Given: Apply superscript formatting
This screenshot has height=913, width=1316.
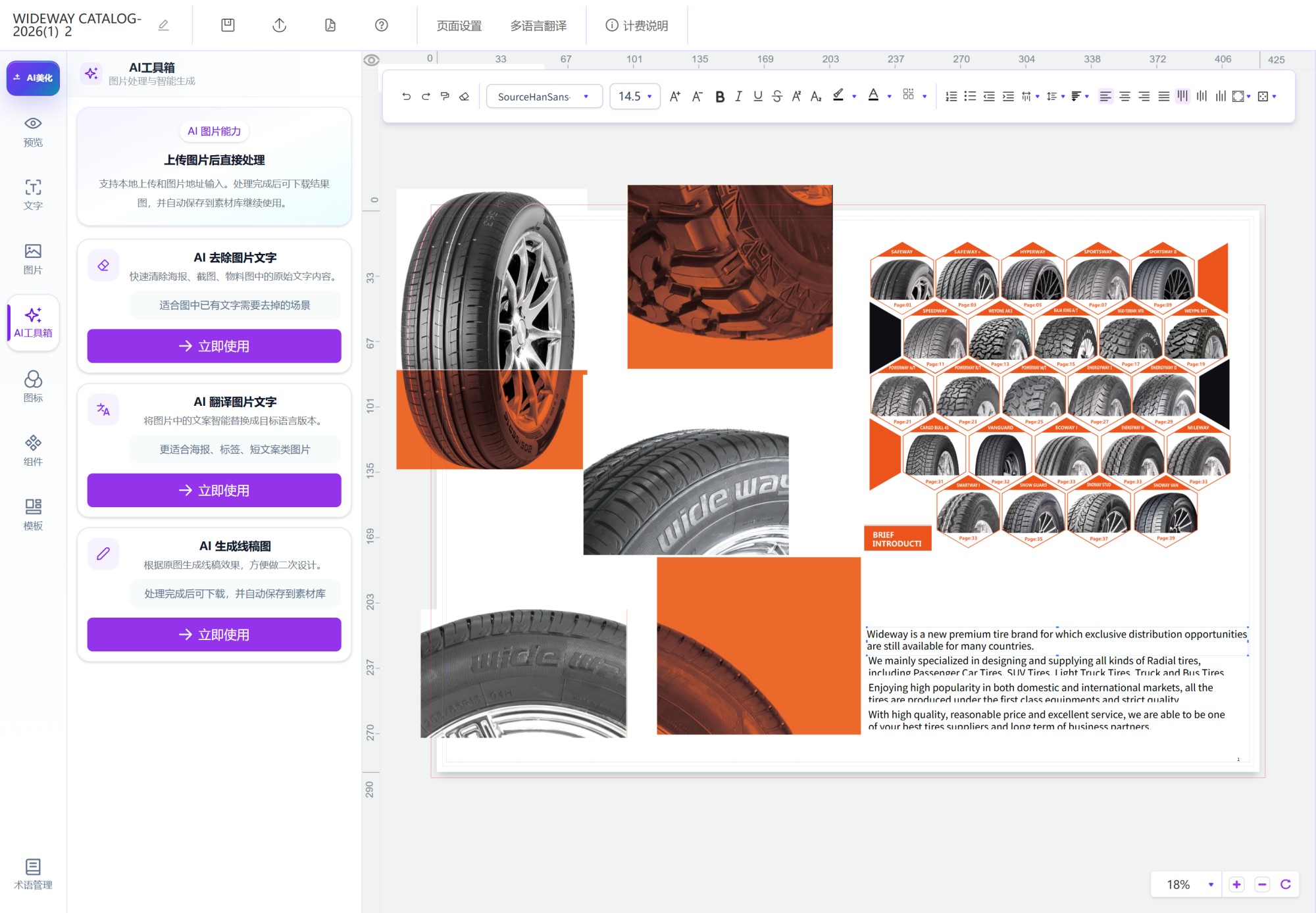Looking at the screenshot, I should [x=796, y=97].
